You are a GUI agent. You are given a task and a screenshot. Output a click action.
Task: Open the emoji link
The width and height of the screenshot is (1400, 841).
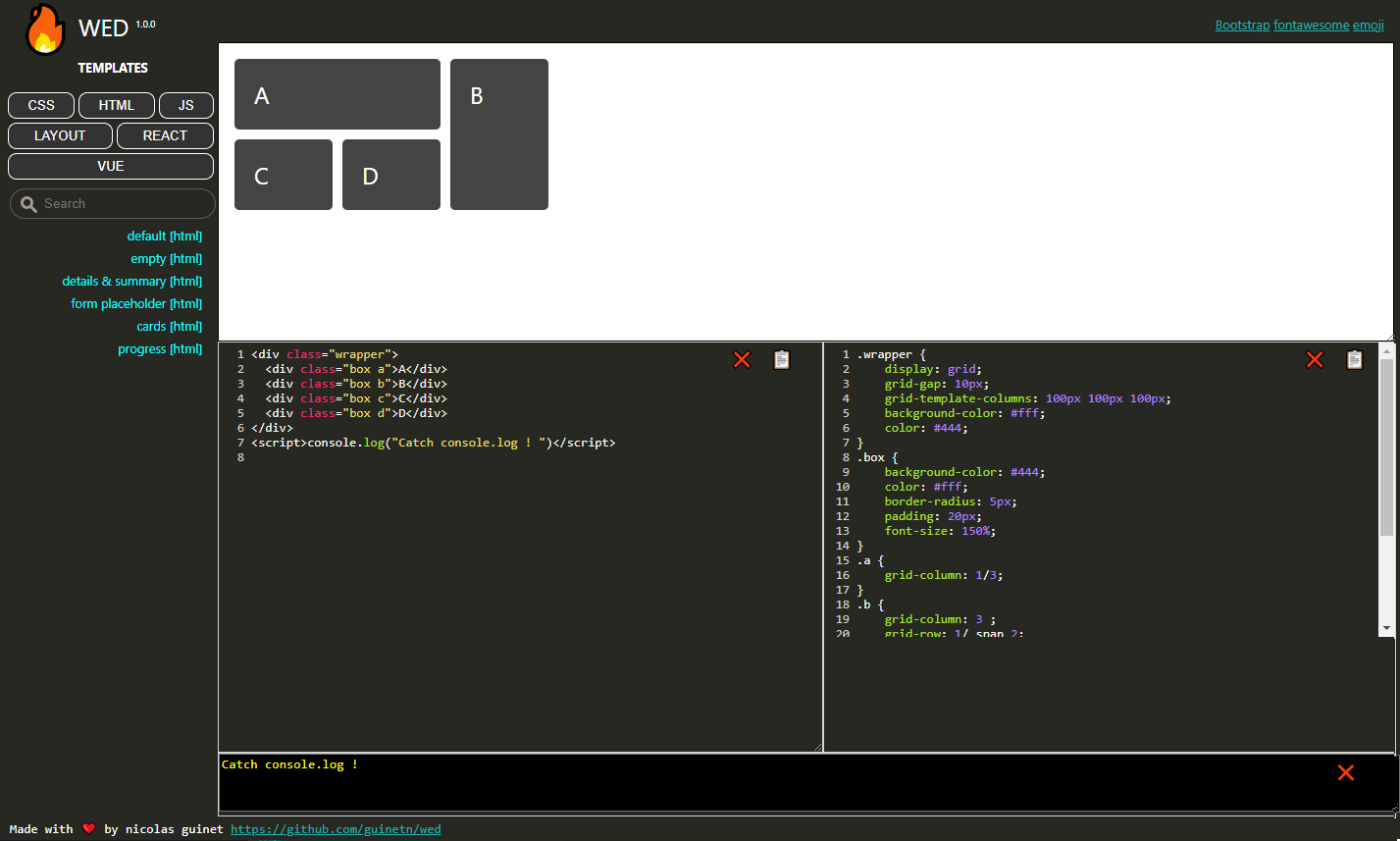tap(1369, 26)
